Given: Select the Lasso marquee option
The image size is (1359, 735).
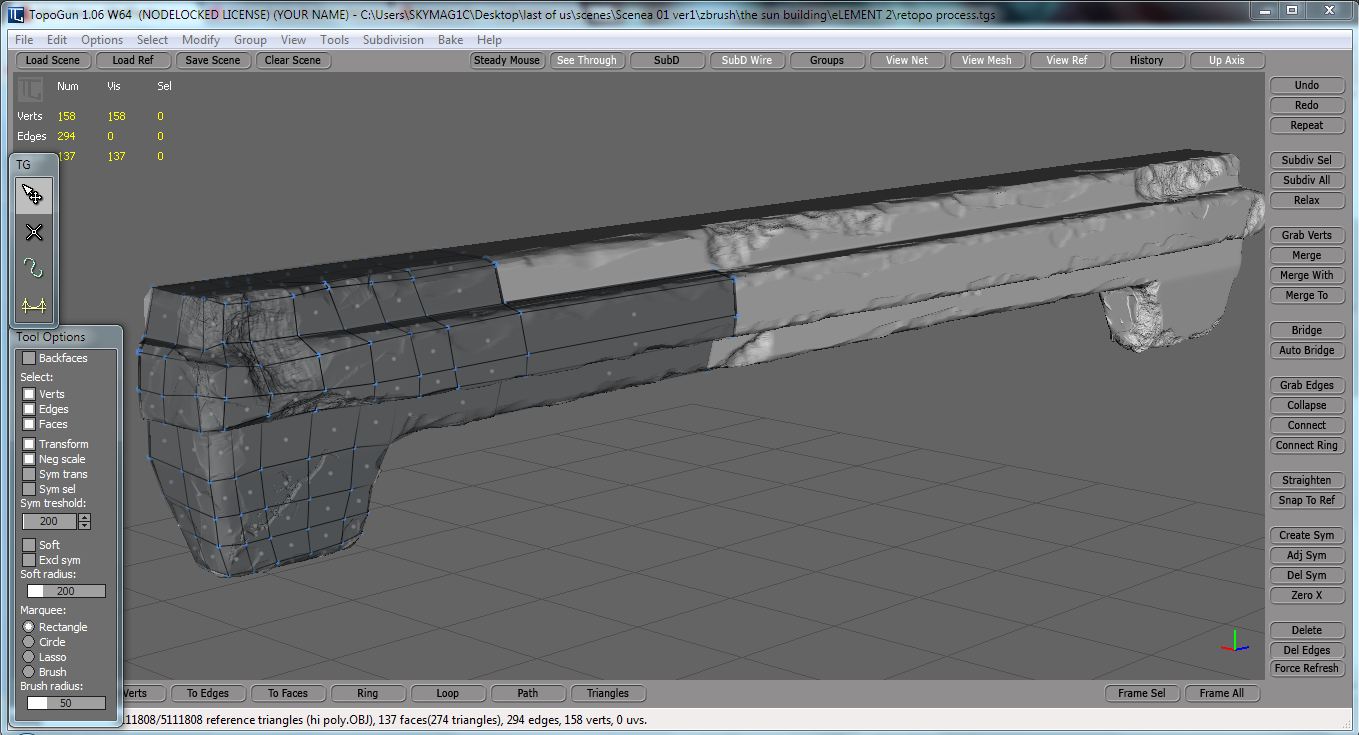Looking at the screenshot, I should pyautogui.click(x=29, y=657).
